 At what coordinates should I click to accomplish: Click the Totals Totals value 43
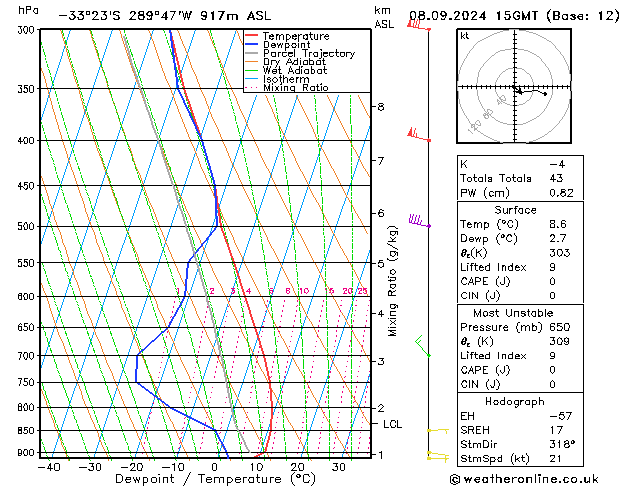click(x=556, y=178)
